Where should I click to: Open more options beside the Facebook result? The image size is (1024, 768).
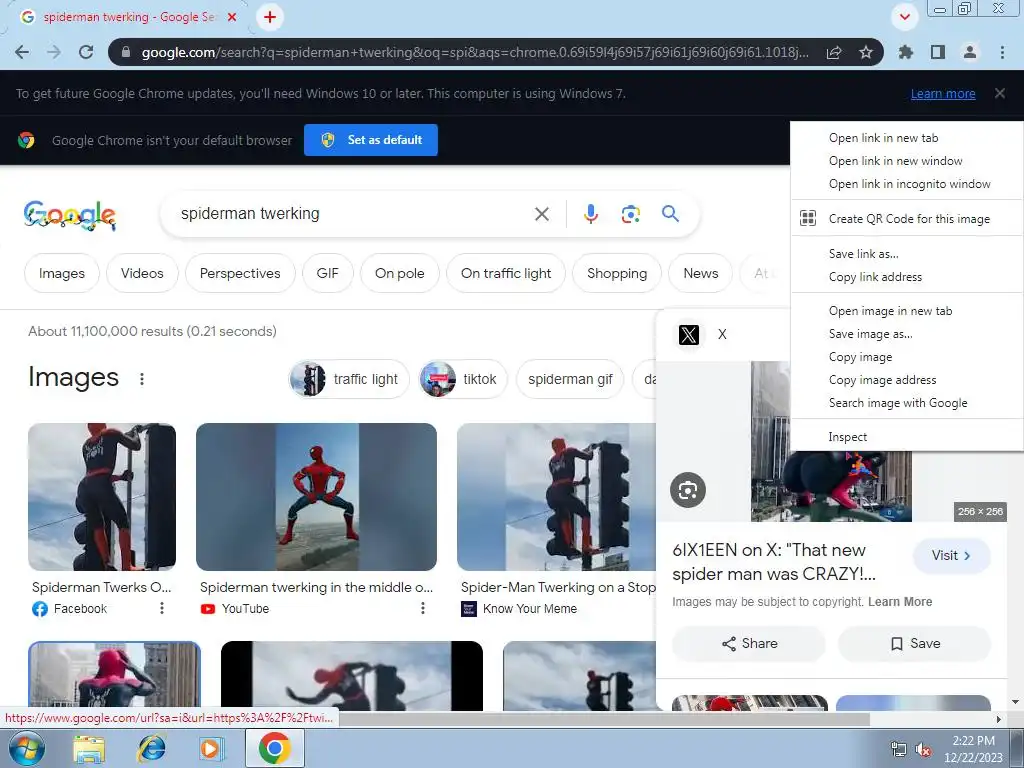161,609
